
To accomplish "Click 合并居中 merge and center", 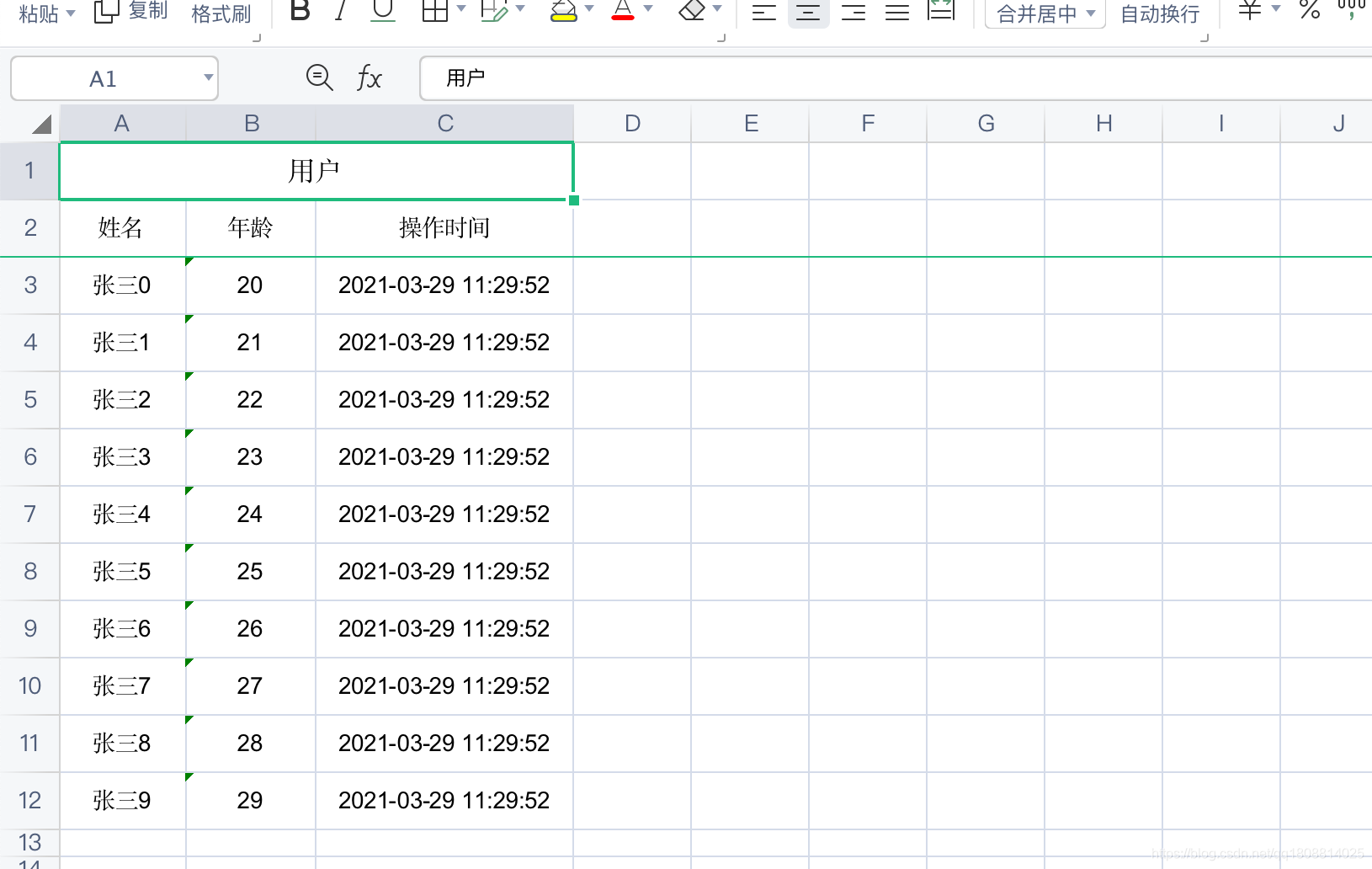I will 1037,14.
